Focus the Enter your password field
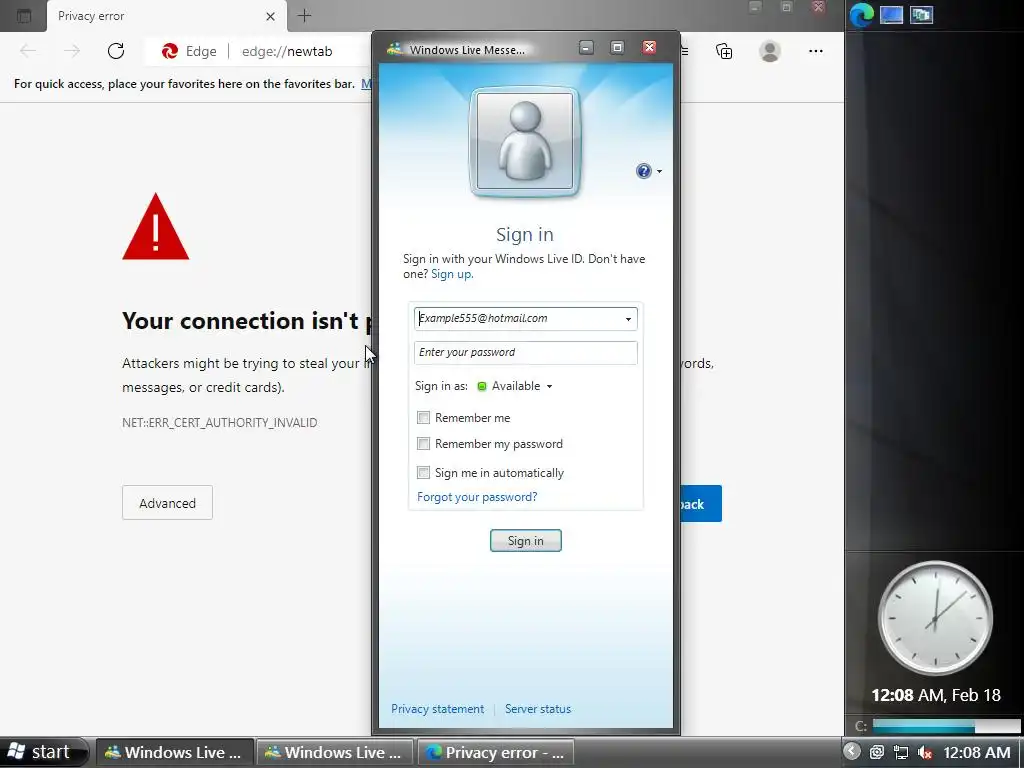Viewport: 1024px width, 768px height. click(x=526, y=353)
